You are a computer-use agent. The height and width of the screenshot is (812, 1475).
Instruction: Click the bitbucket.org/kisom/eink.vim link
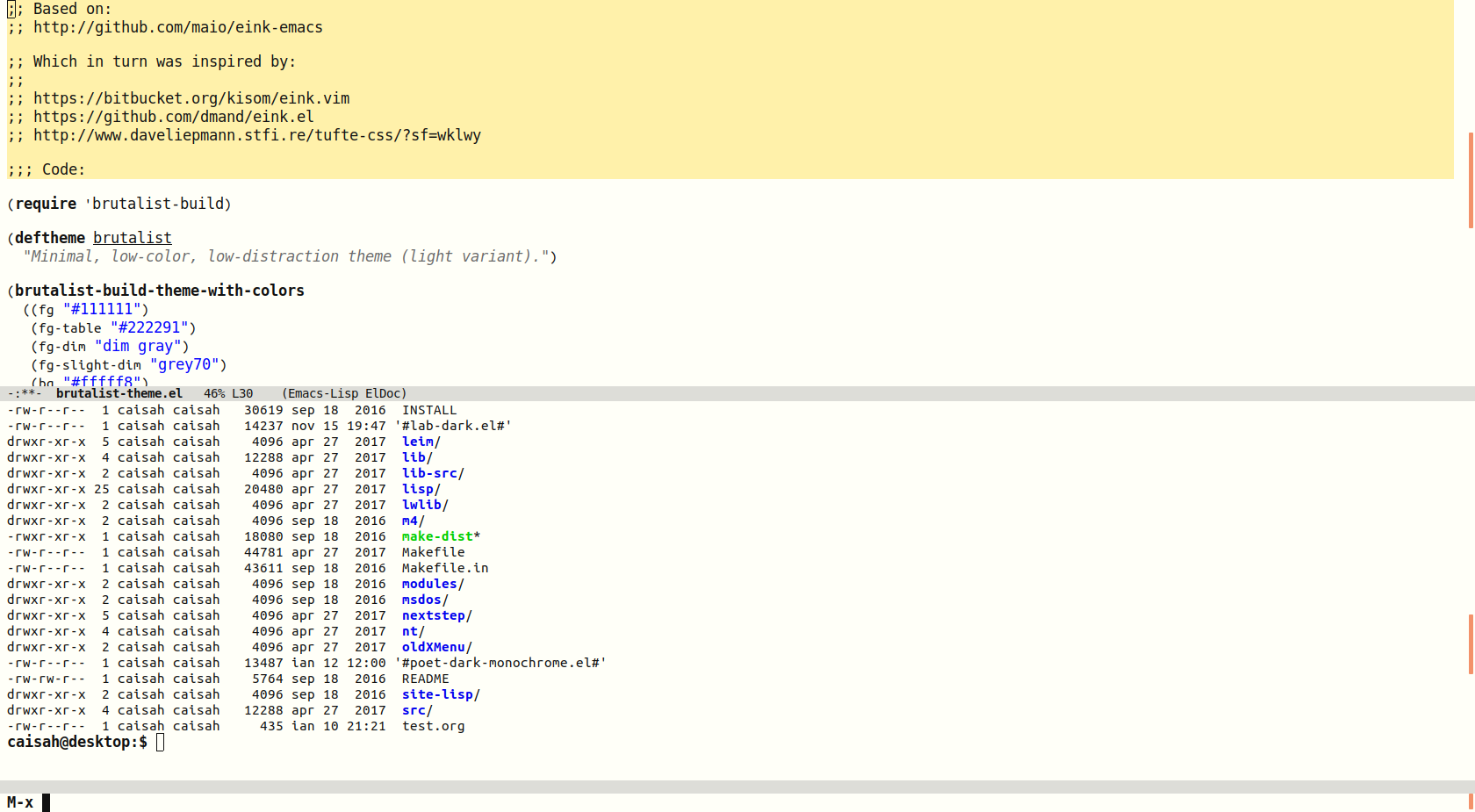click(191, 98)
